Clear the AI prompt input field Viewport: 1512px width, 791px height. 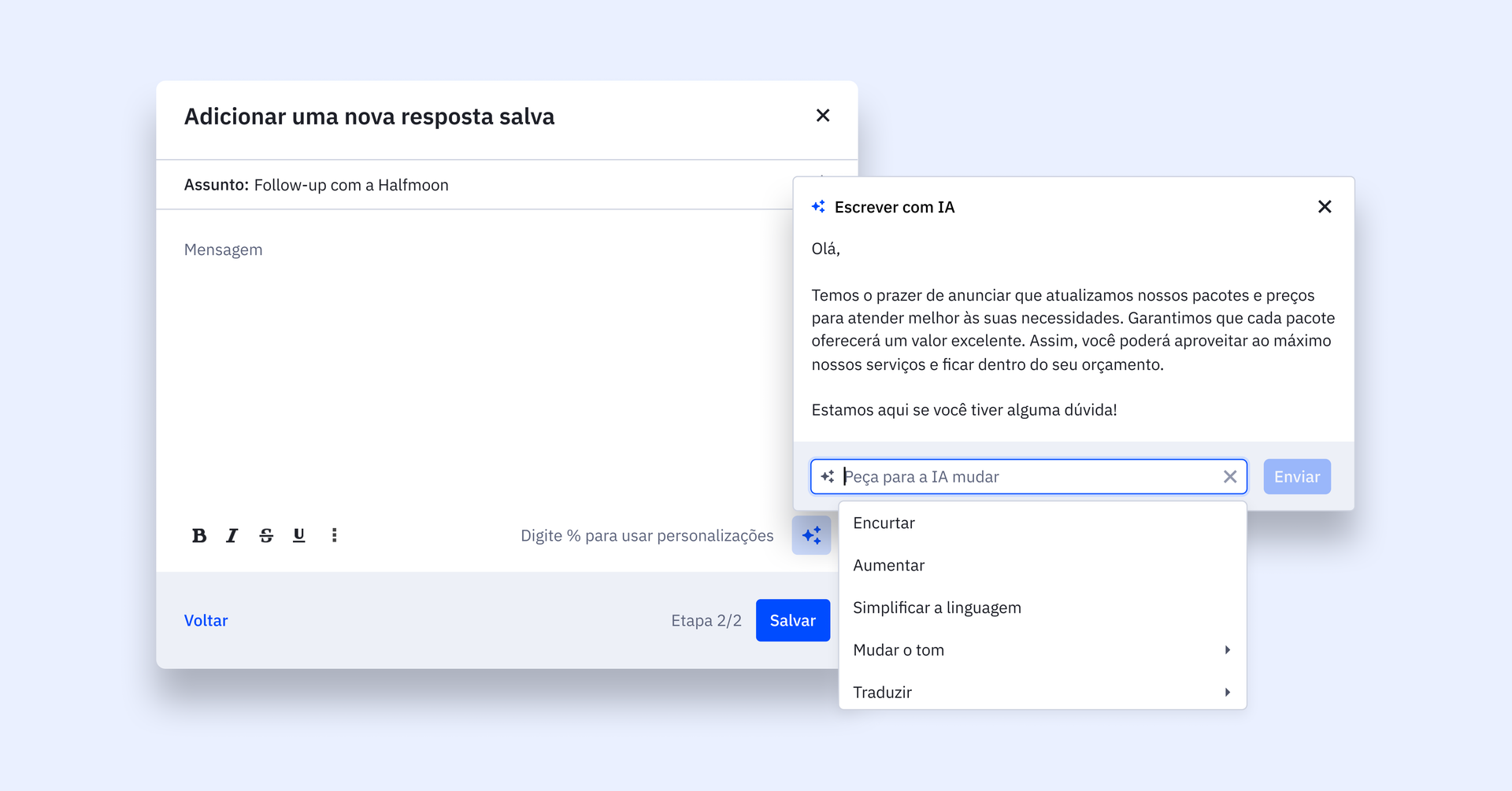tap(1229, 477)
